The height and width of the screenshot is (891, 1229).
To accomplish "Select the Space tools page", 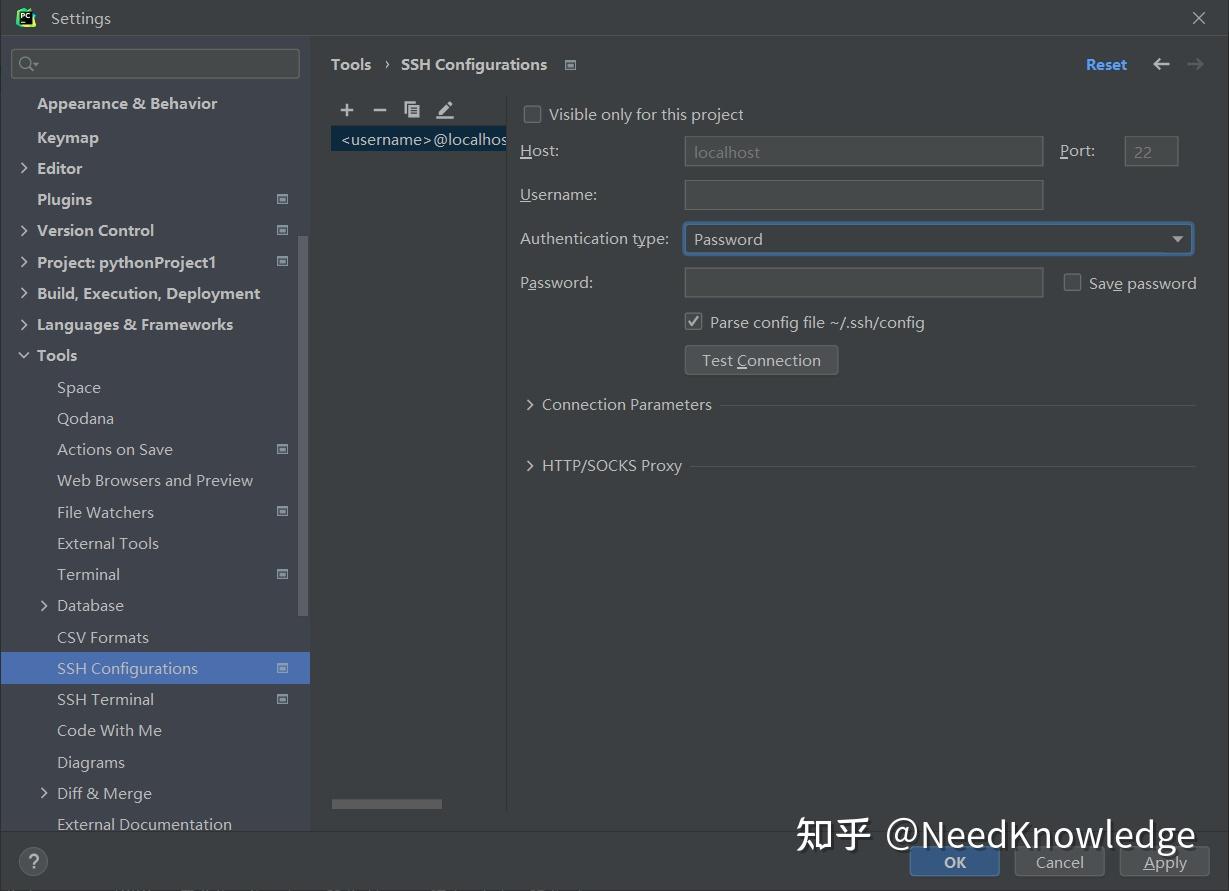I will coord(79,387).
